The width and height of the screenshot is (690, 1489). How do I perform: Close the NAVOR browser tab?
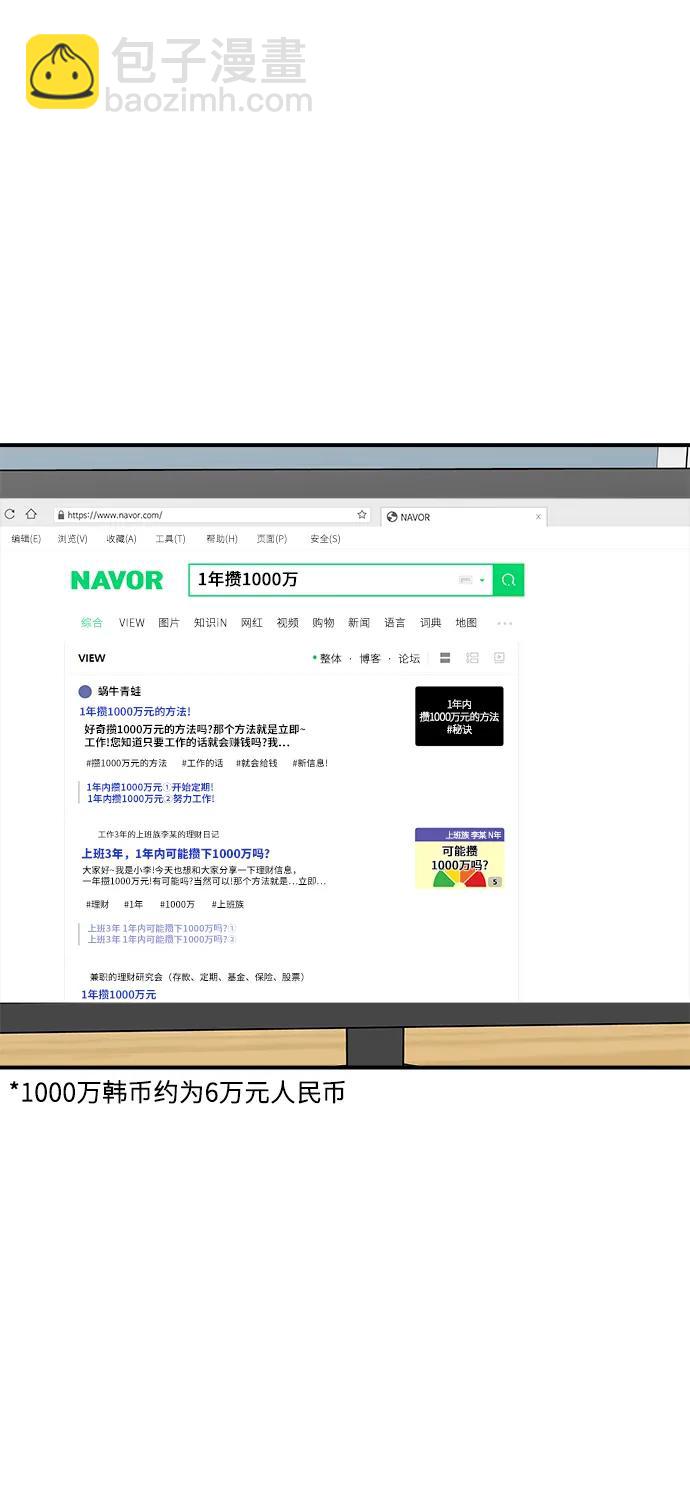coord(538,517)
